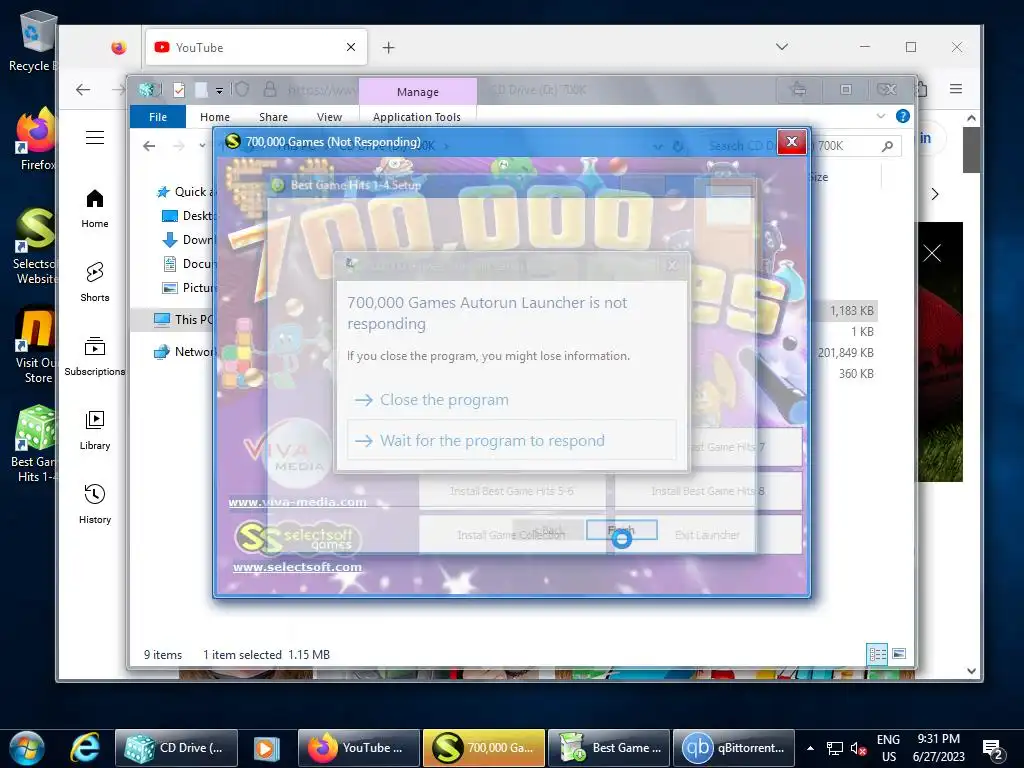
Task: Select the 360 KB file row
Action: 845,374
